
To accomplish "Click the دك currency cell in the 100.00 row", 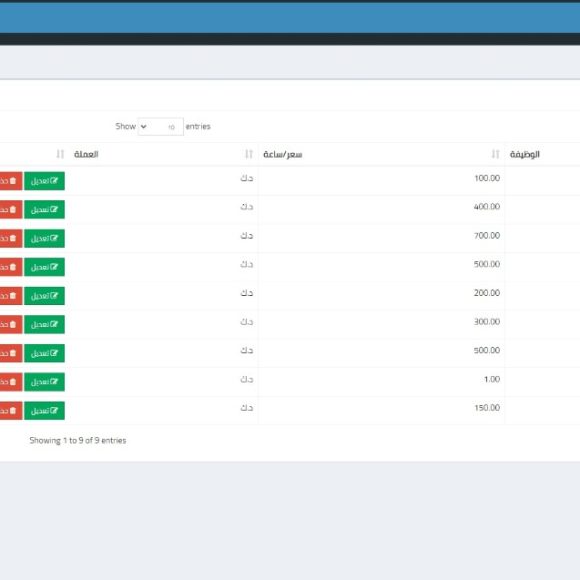I will click(247, 178).
